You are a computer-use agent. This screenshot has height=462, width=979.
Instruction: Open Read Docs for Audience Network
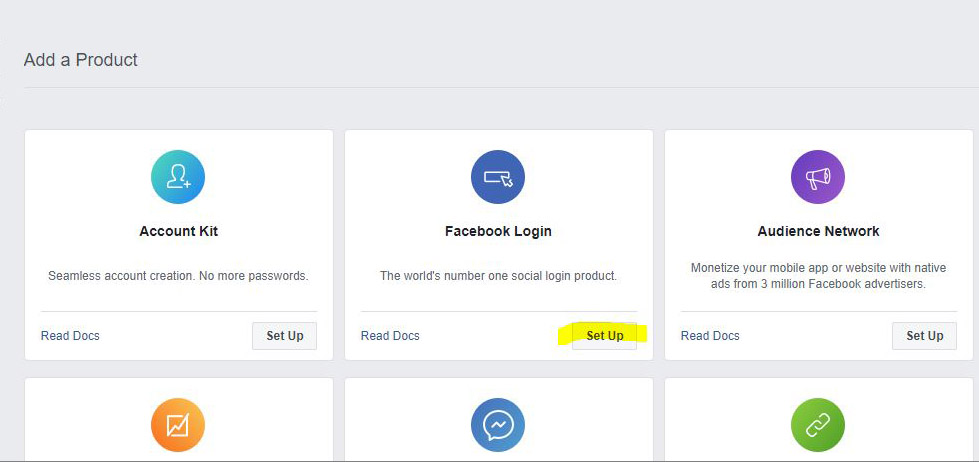(710, 336)
